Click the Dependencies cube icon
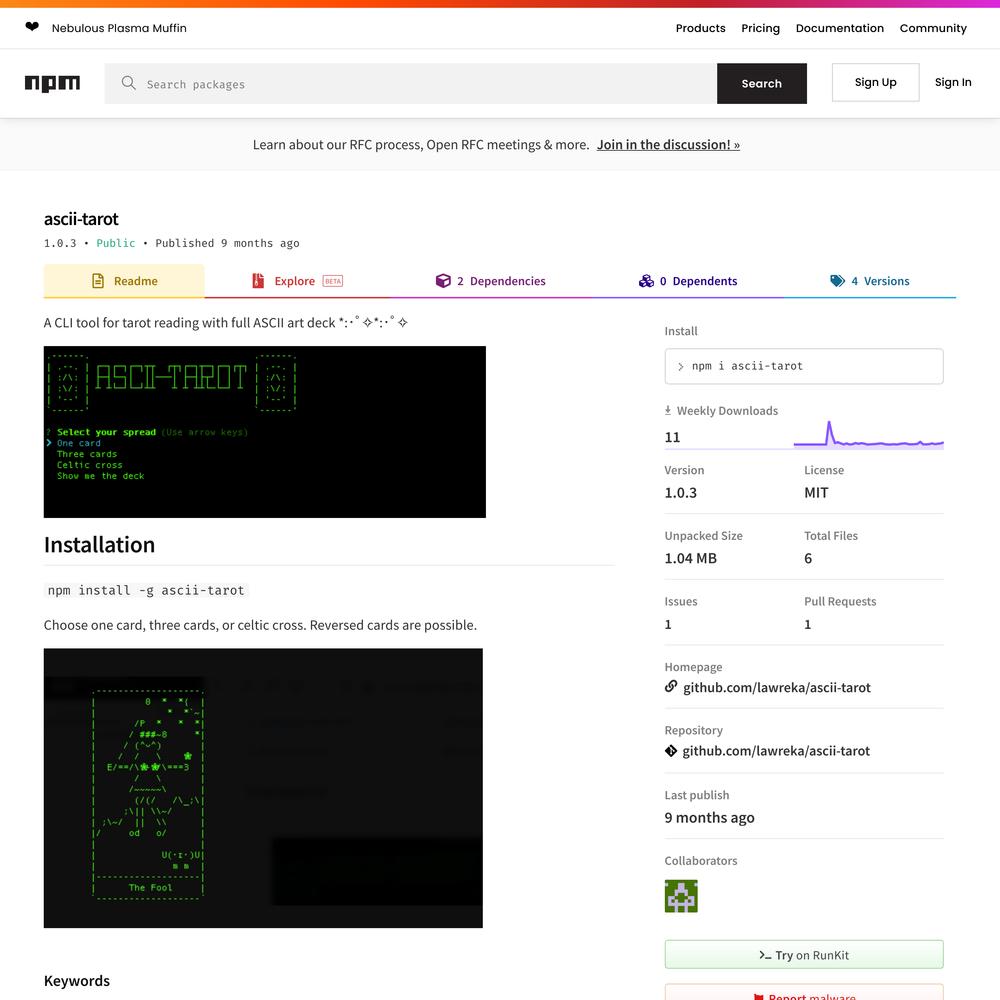The height and width of the screenshot is (1000, 1000). click(443, 281)
